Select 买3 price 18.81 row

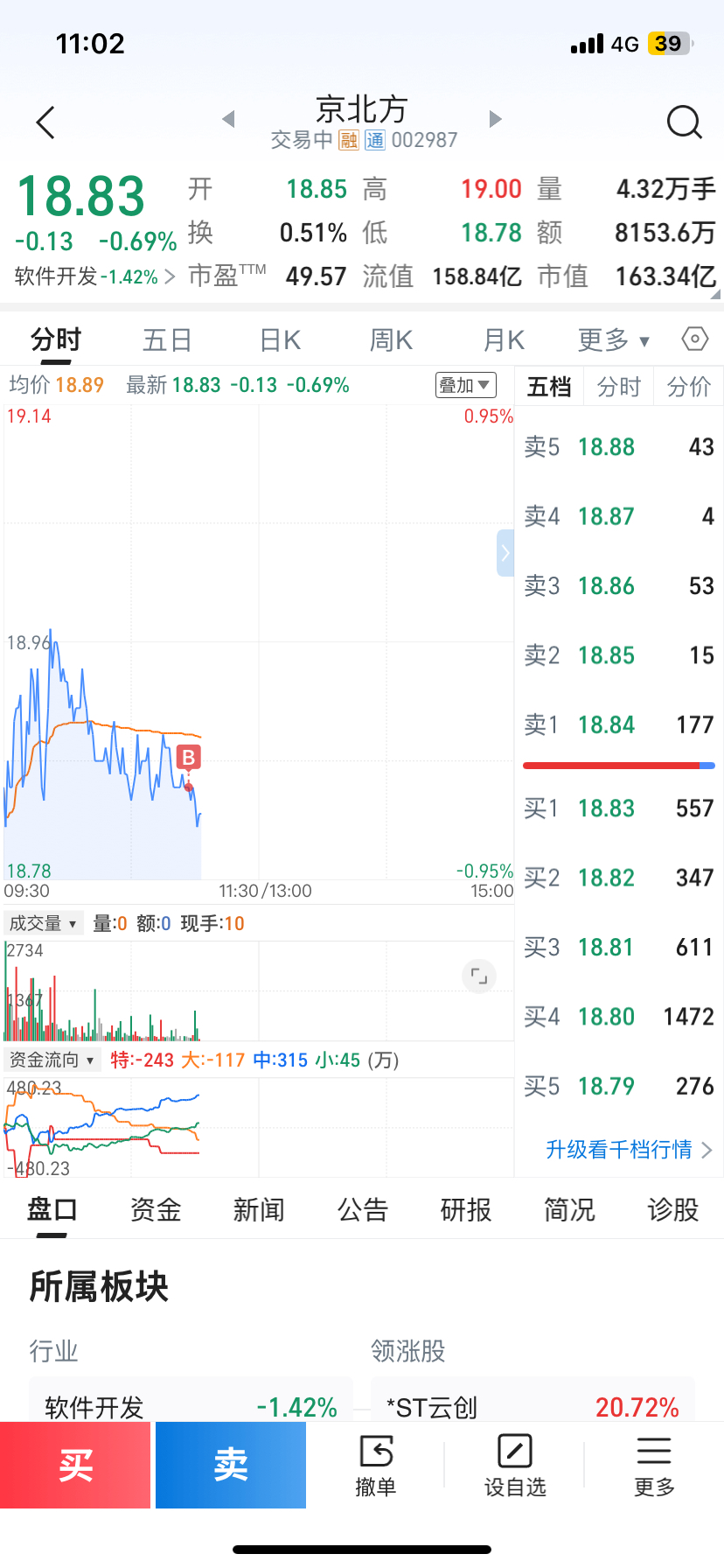619,948
